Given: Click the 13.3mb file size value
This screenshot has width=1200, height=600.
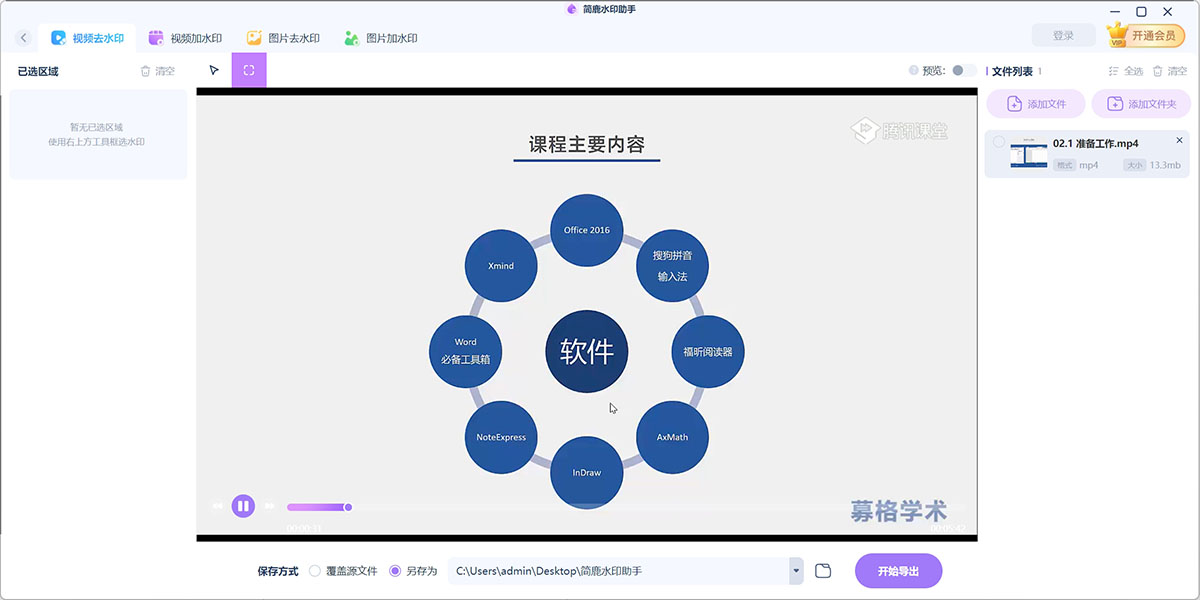Looking at the screenshot, I should click(1165, 165).
